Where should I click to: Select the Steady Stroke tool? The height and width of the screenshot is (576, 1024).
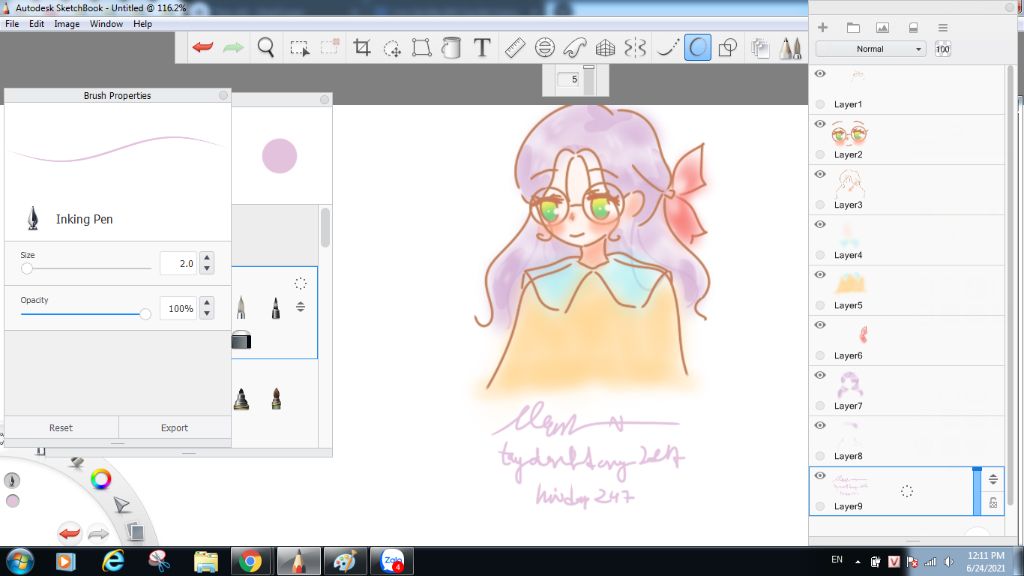[667, 47]
